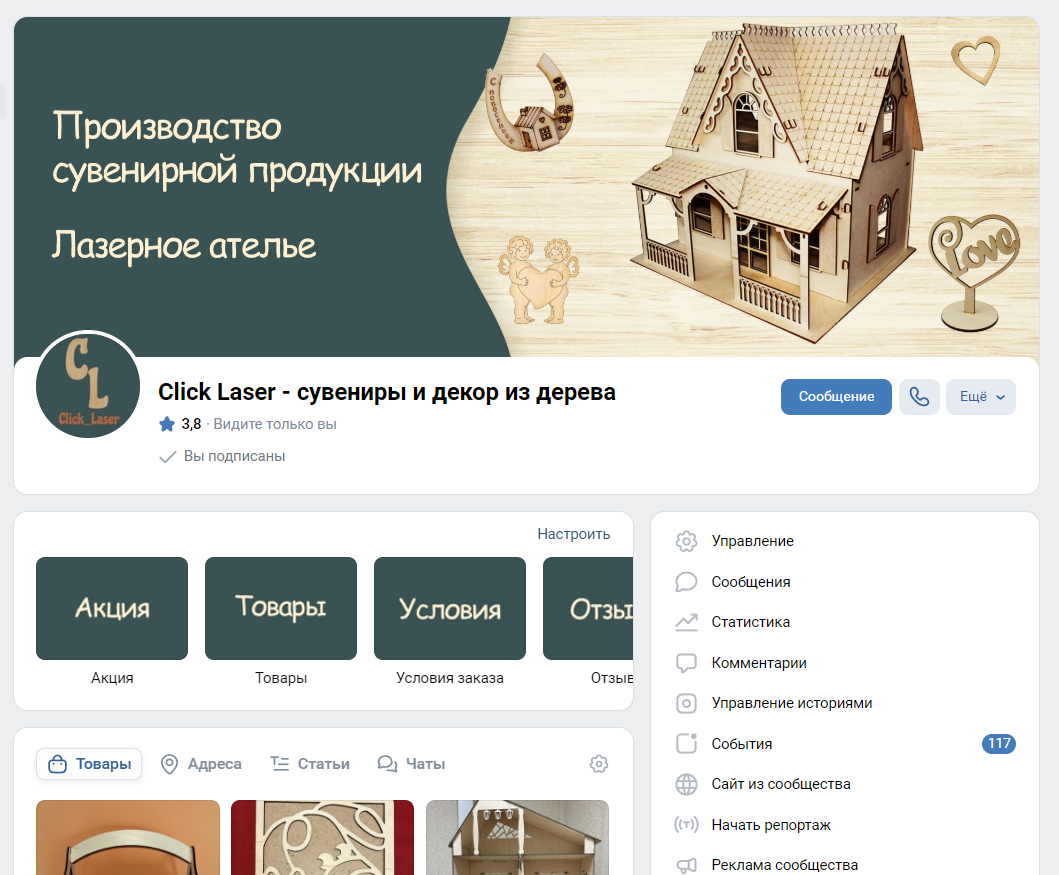Click the Click Laser community avatar

pos(88,385)
